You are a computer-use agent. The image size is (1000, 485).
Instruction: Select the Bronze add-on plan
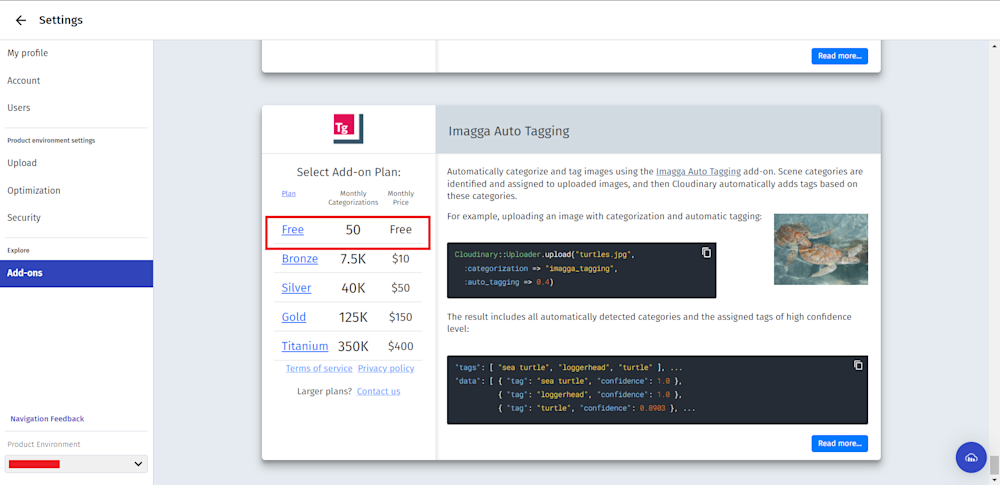[x=300, y=258]
